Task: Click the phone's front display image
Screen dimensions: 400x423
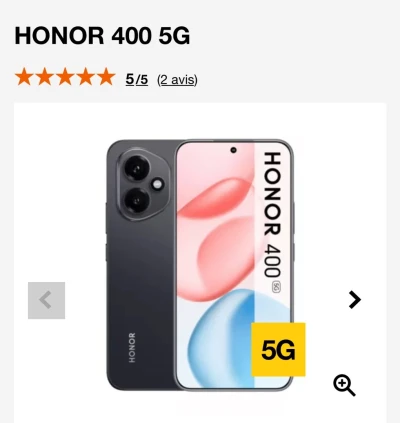Action: pos(233,265)
